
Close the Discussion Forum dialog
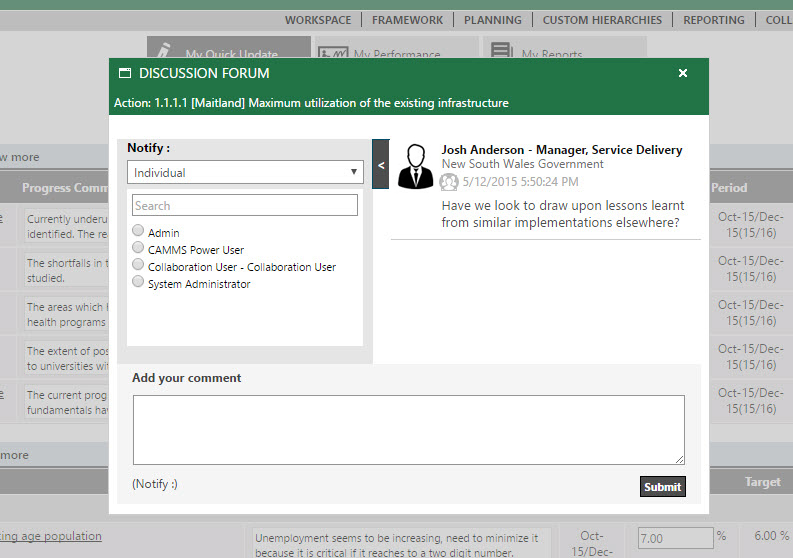(683, 73)
